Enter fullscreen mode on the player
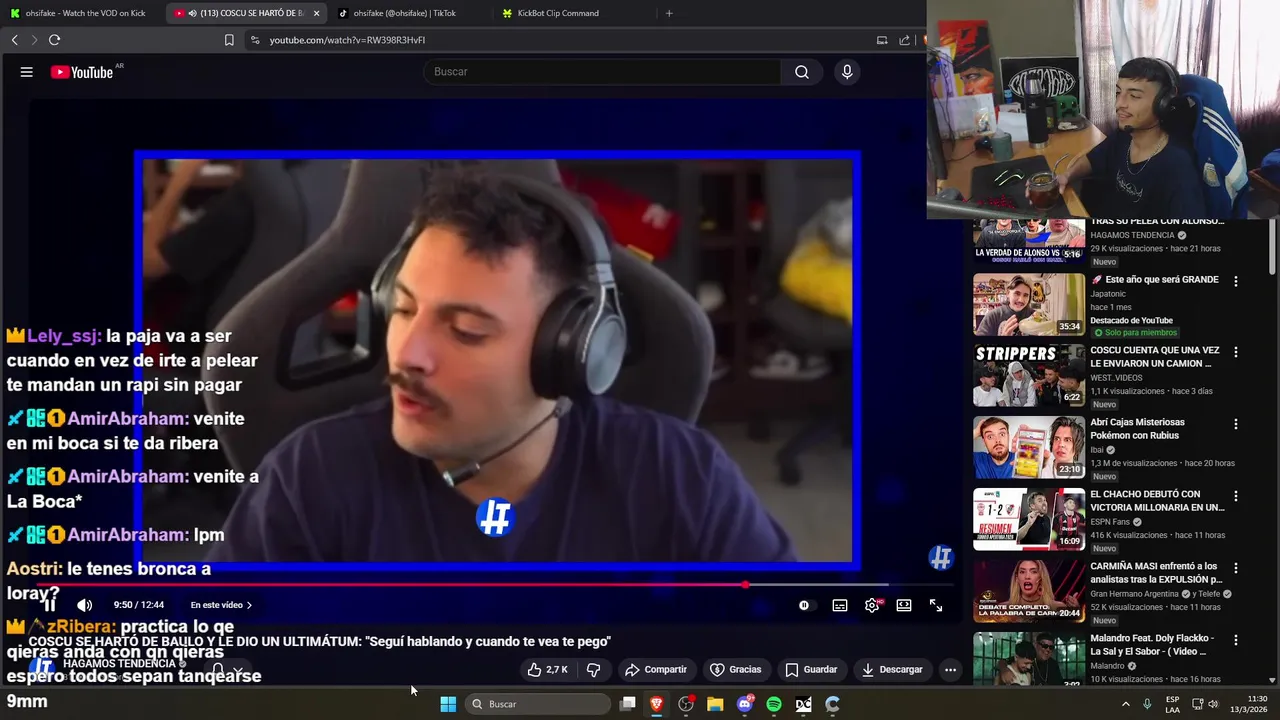 936,605
